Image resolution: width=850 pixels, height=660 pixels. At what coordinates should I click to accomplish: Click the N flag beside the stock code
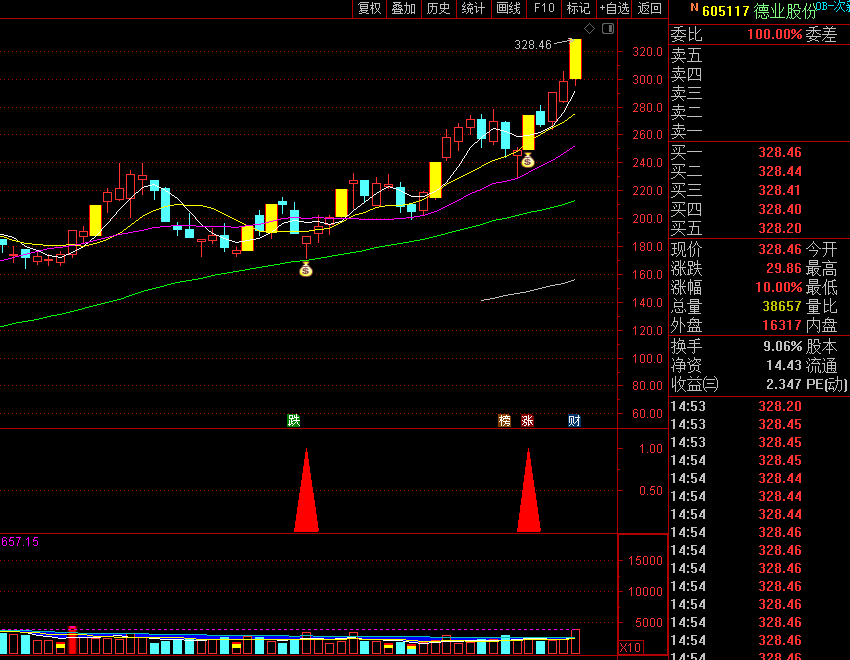pos(694,8)
